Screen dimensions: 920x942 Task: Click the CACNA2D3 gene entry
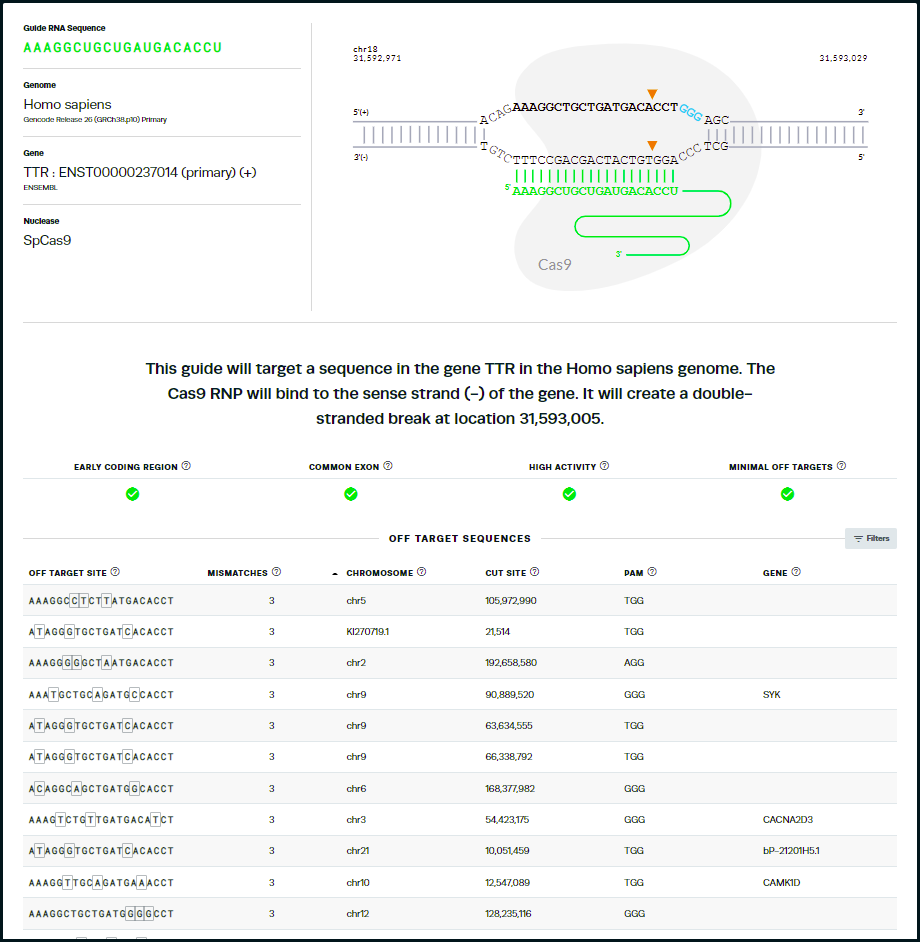tap(790, 819)
